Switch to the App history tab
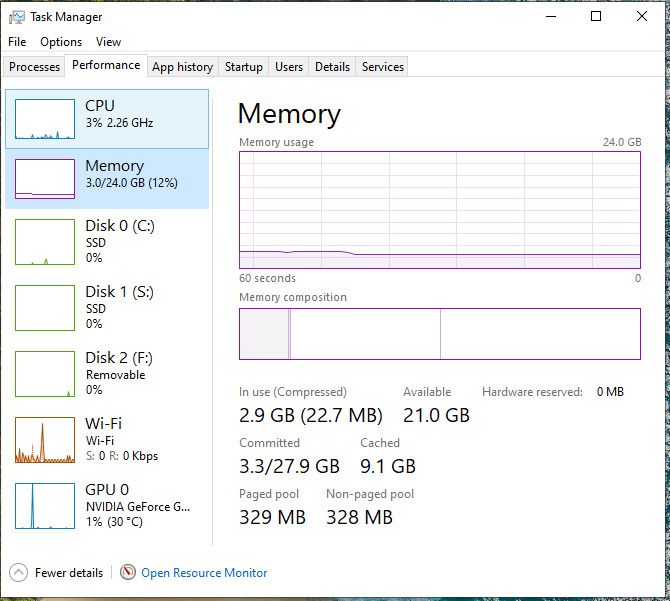The height and width of the screenshot is (601, 670). tap(182, 67)
